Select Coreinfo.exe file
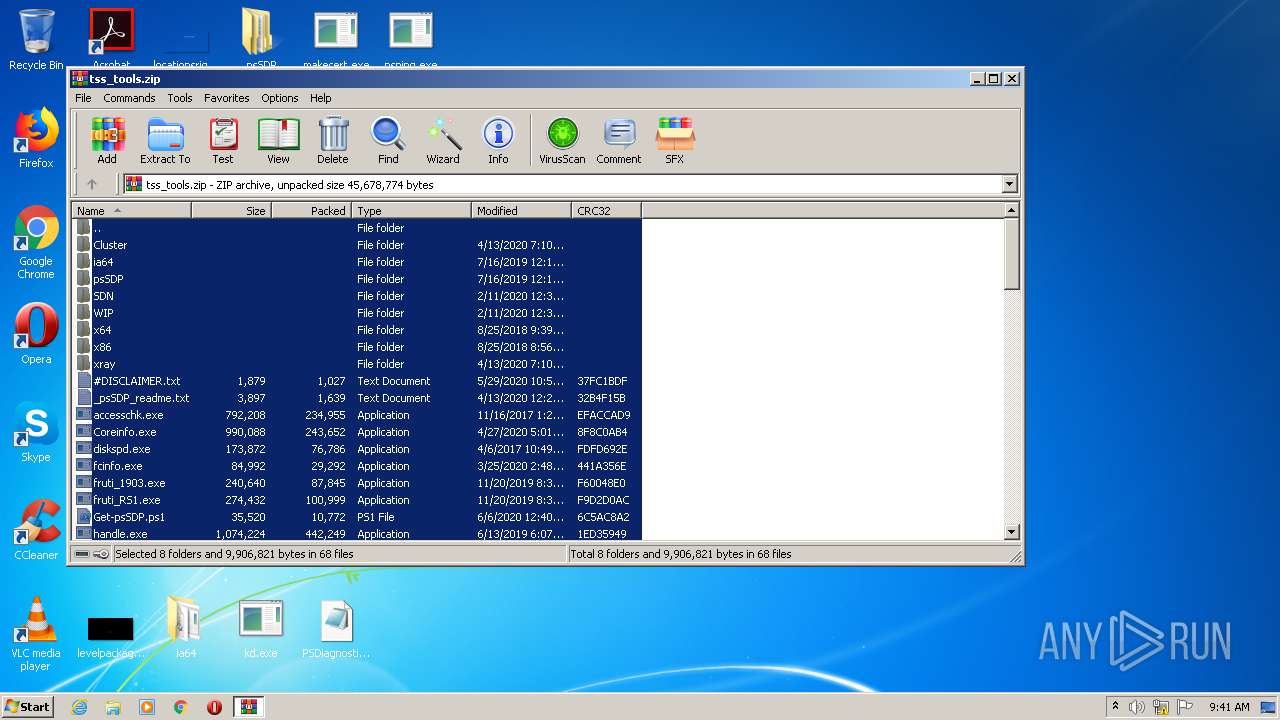Viewport: 1280px width, 720px height. pyautogui.click(x=357, y=432)
